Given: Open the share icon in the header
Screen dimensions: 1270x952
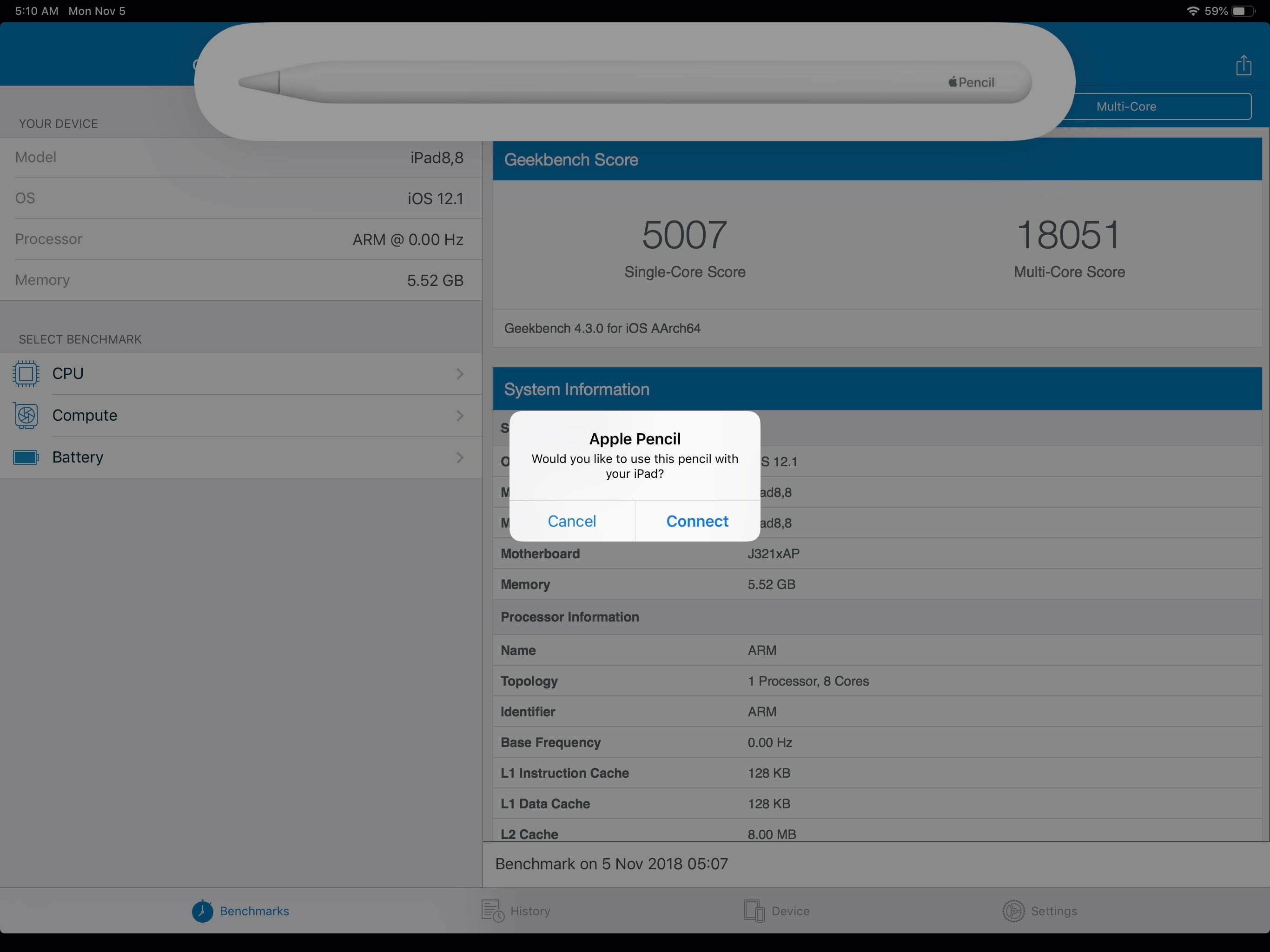Looking at the screenshot, I should point(1244,65).
